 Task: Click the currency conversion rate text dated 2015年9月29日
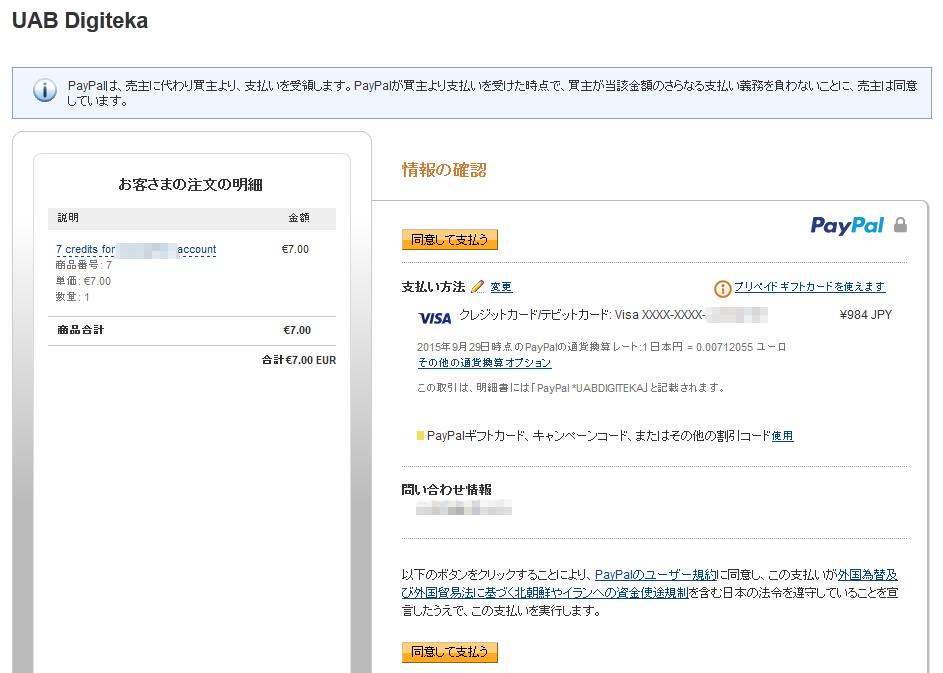pos(601,347)
